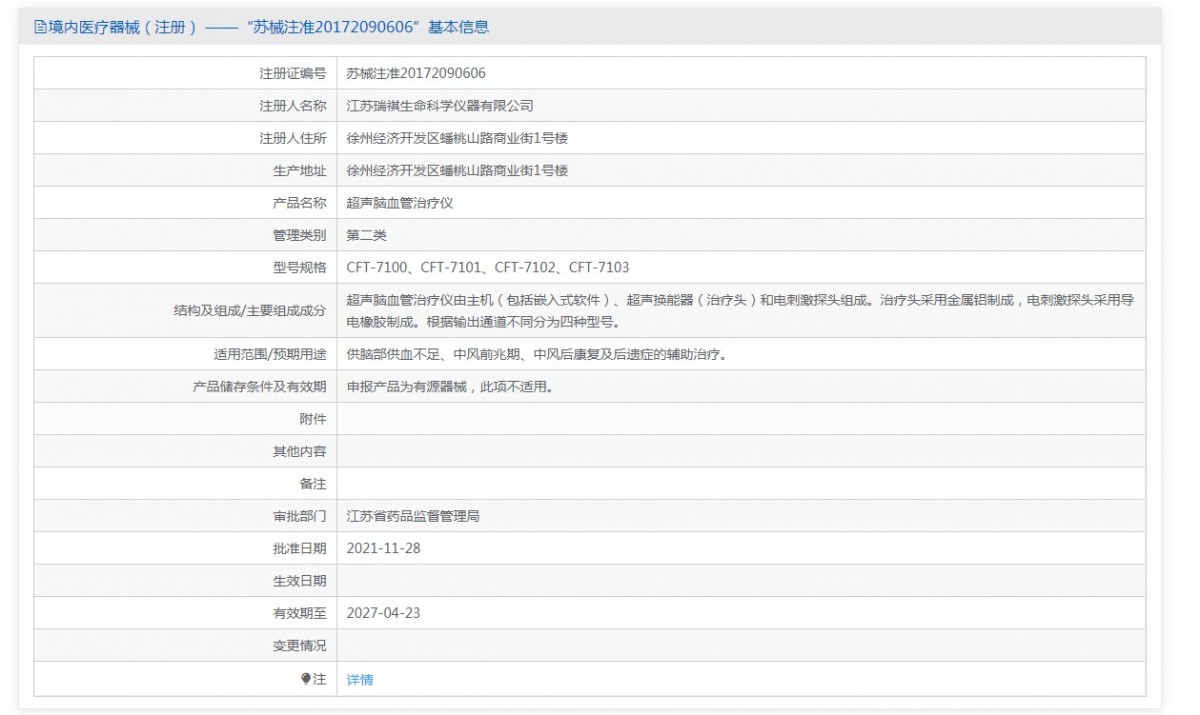Screen dimensions: 1200x715
Task: Click the model list starting with CFT-7100
Action: (487, 267)
